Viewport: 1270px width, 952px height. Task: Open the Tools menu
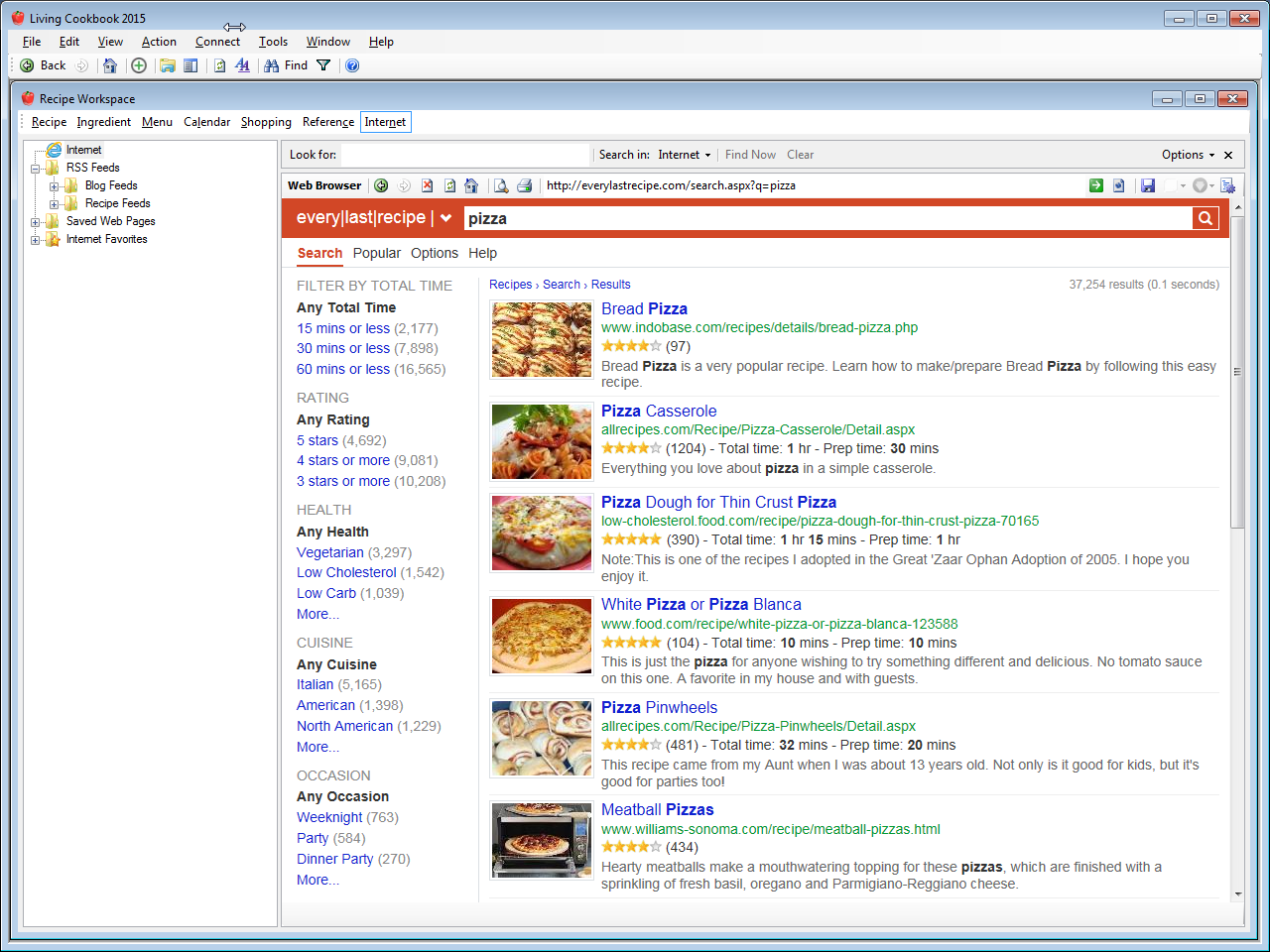click(x=273, y=42)
